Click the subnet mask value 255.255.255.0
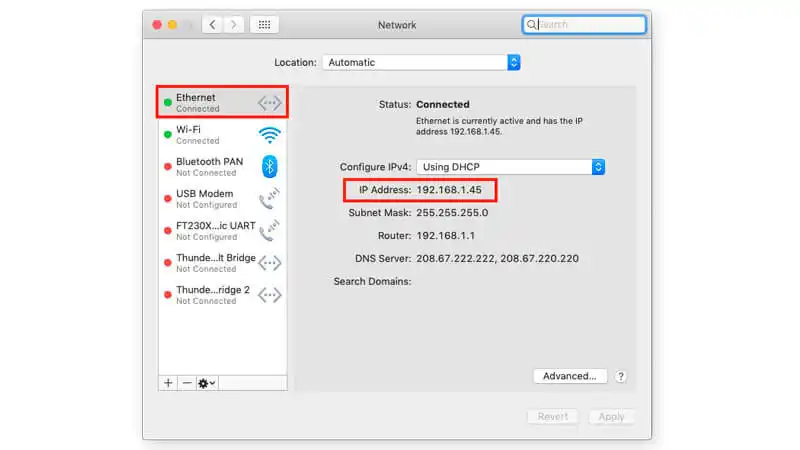Screen dimensions: 800x450 (x=452, y=213)
